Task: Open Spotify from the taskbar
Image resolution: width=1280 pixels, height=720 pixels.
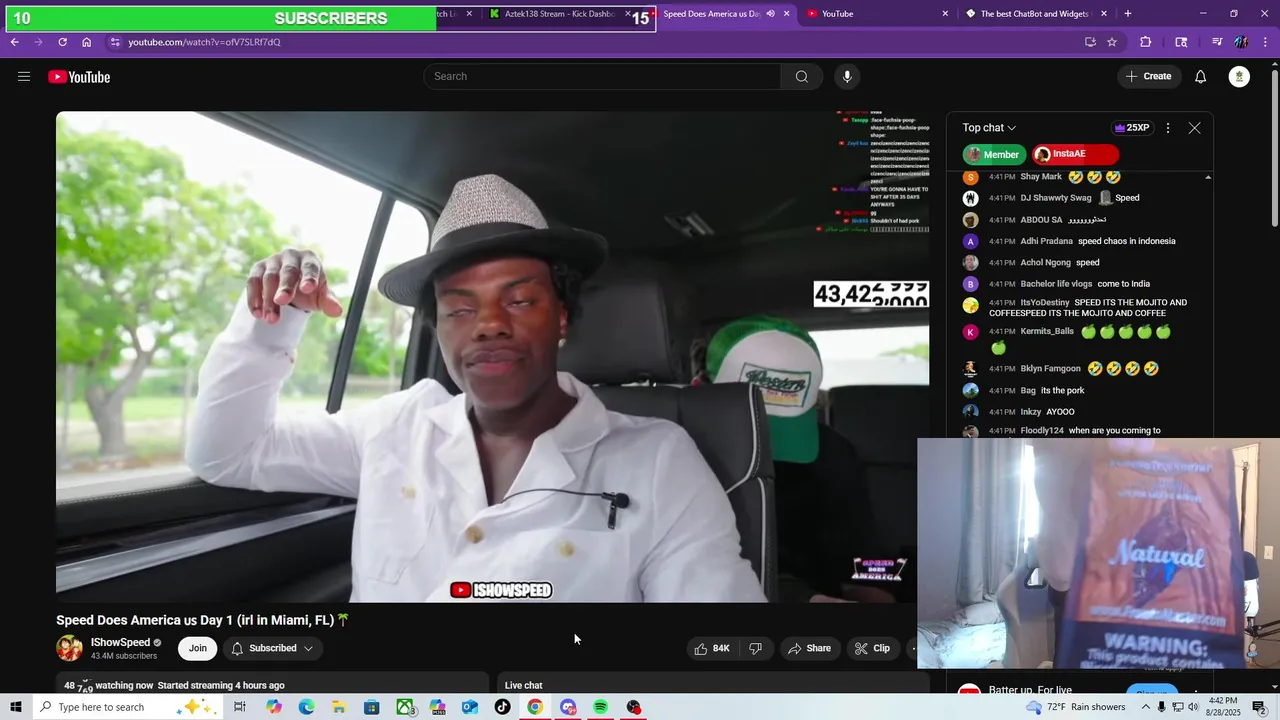Action: (601, 707)
